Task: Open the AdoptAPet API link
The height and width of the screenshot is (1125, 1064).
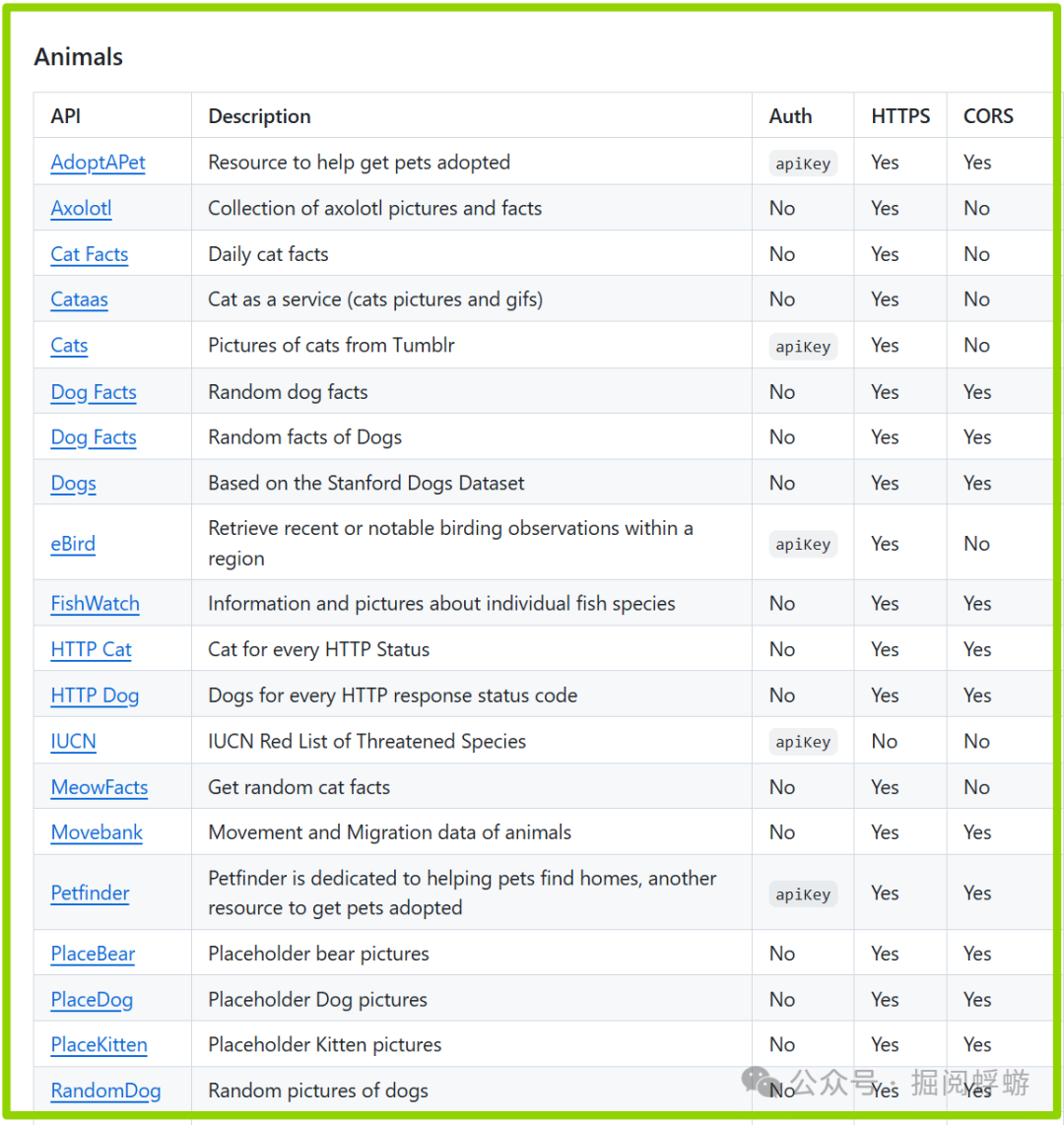Action: [x=98, y=163]
